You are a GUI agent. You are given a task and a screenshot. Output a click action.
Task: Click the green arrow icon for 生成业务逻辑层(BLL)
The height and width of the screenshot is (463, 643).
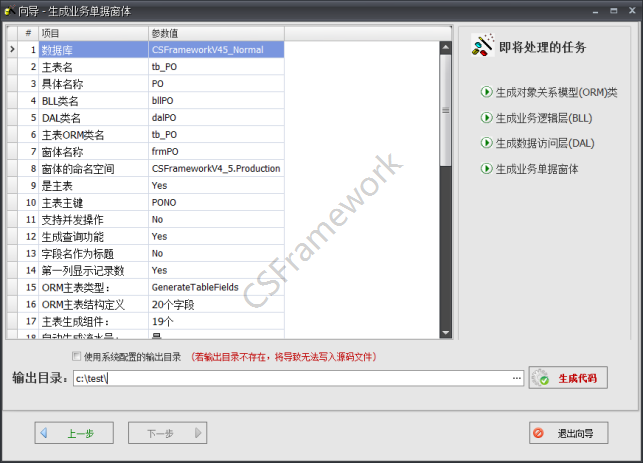(486, 118)
